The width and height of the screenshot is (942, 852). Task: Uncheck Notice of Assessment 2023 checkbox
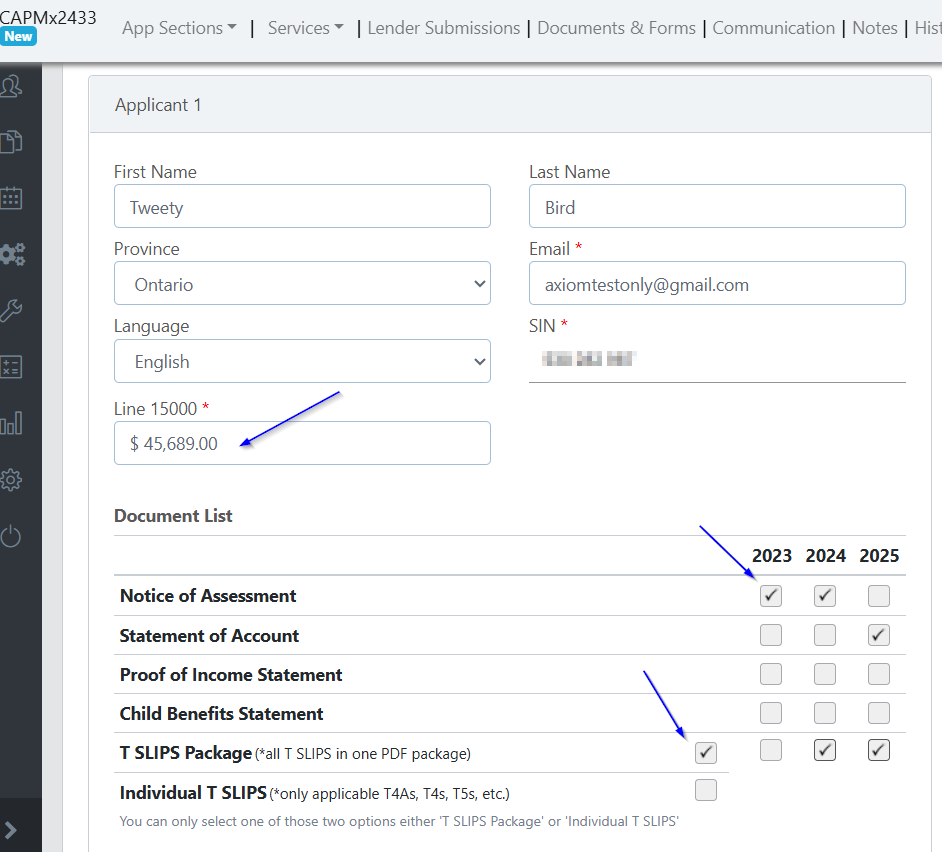[770, 596]
